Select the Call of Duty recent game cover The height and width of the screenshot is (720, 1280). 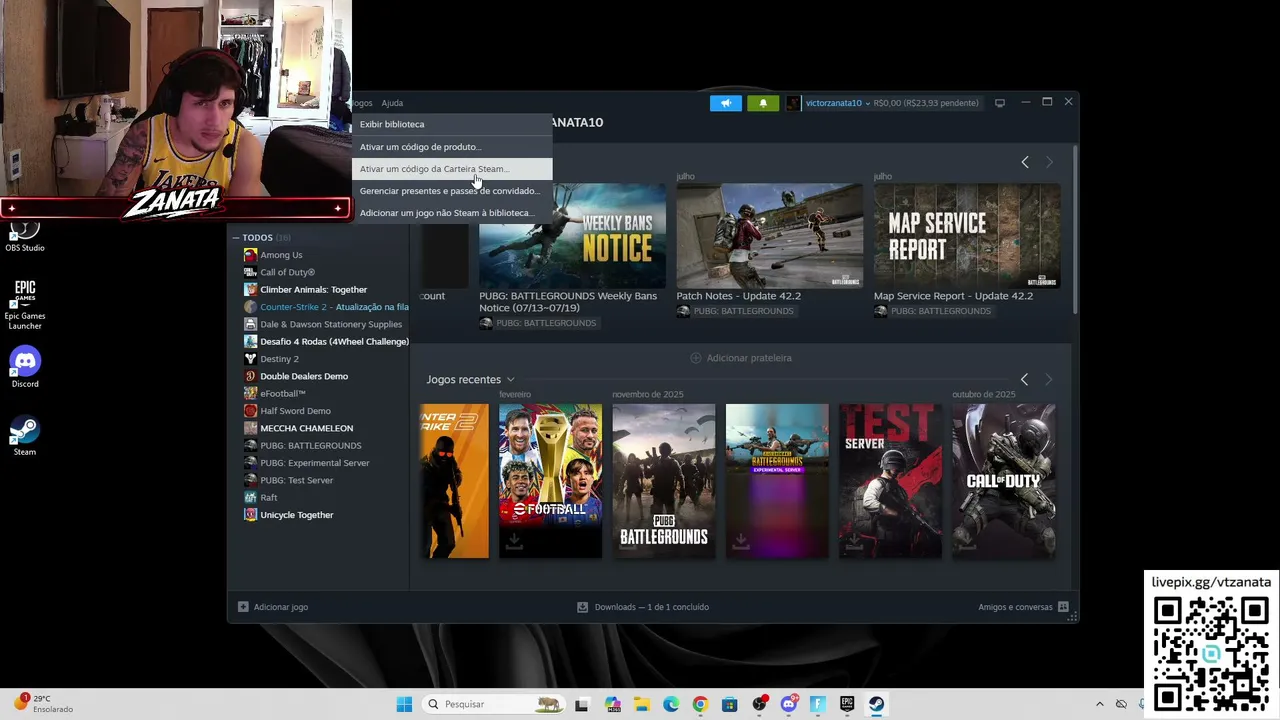[x=1003, y=481]
